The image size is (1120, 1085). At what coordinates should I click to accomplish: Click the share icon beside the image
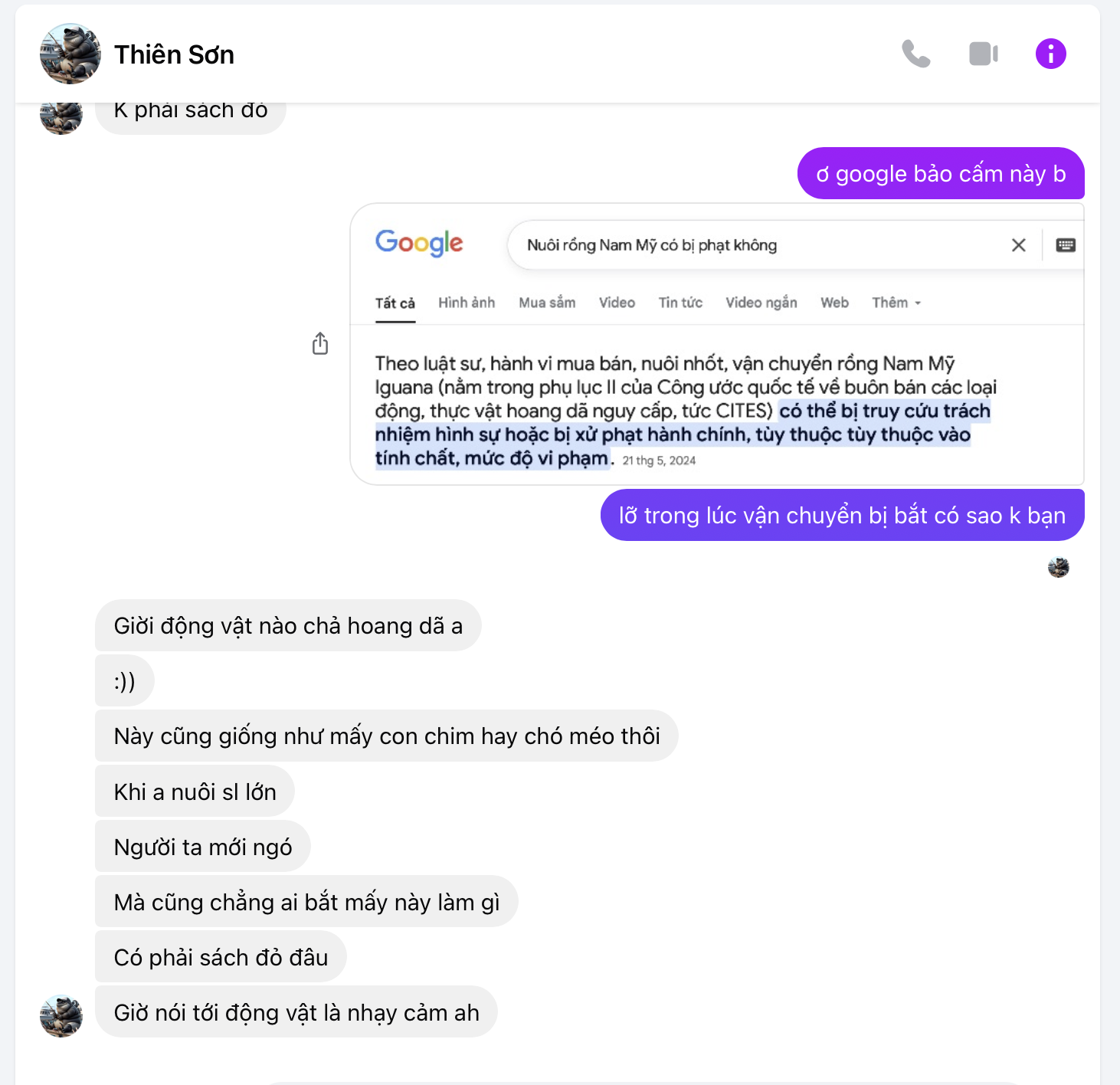click(x=320, y=344)
